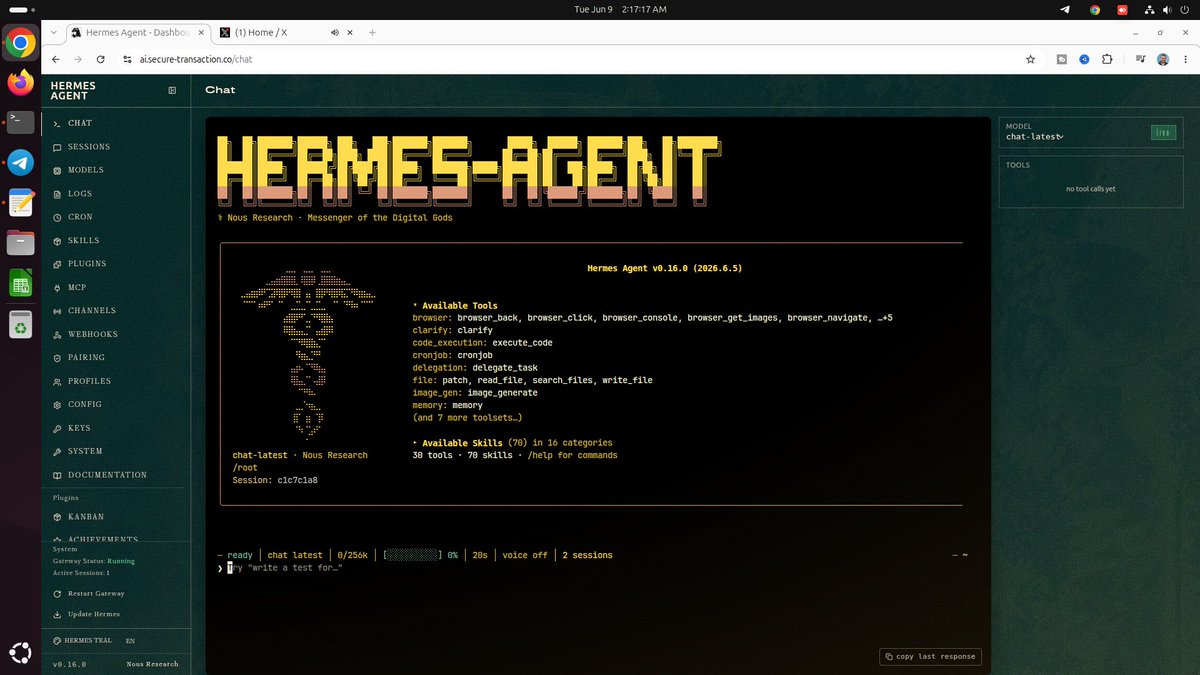The image size is (1200, 675).
Task: Open a new browser tab
Action: 372,32
